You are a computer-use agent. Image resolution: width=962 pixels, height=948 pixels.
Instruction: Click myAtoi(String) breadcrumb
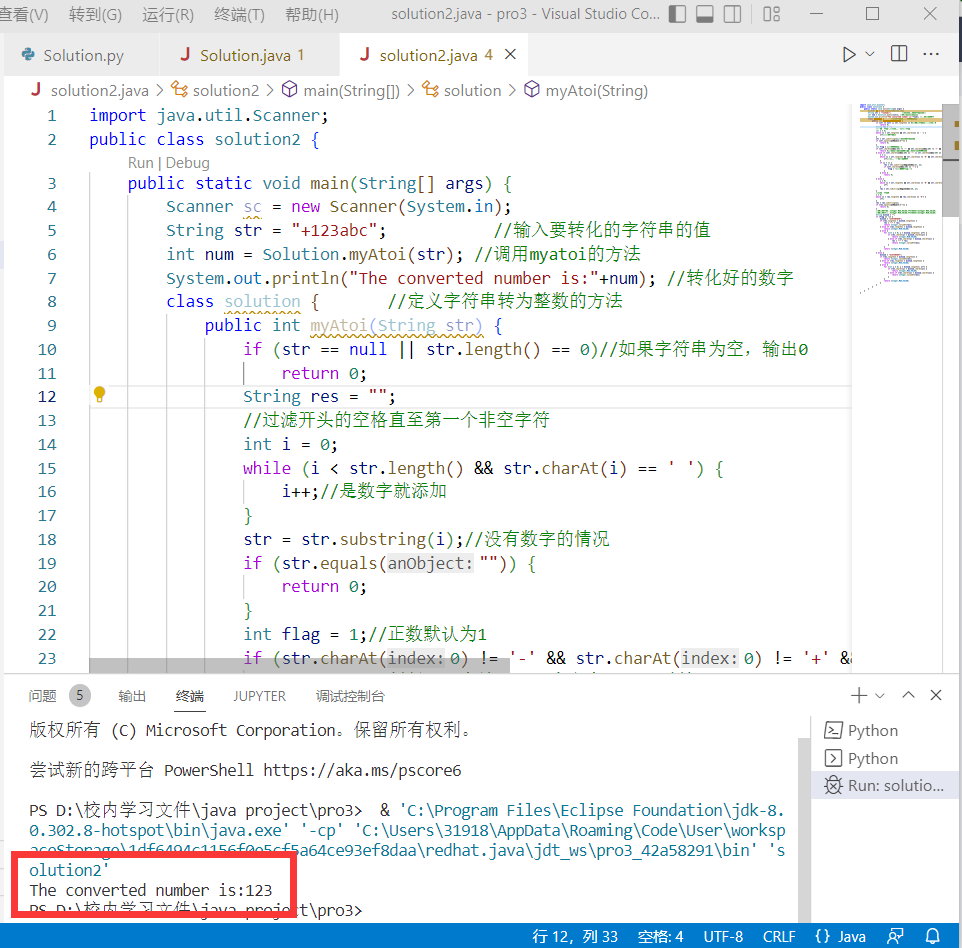click(586, 91)
